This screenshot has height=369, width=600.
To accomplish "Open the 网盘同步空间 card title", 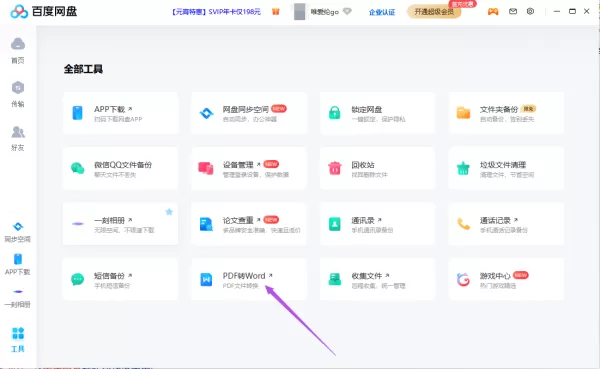I will pyautogui.click(x=246, y=109).
